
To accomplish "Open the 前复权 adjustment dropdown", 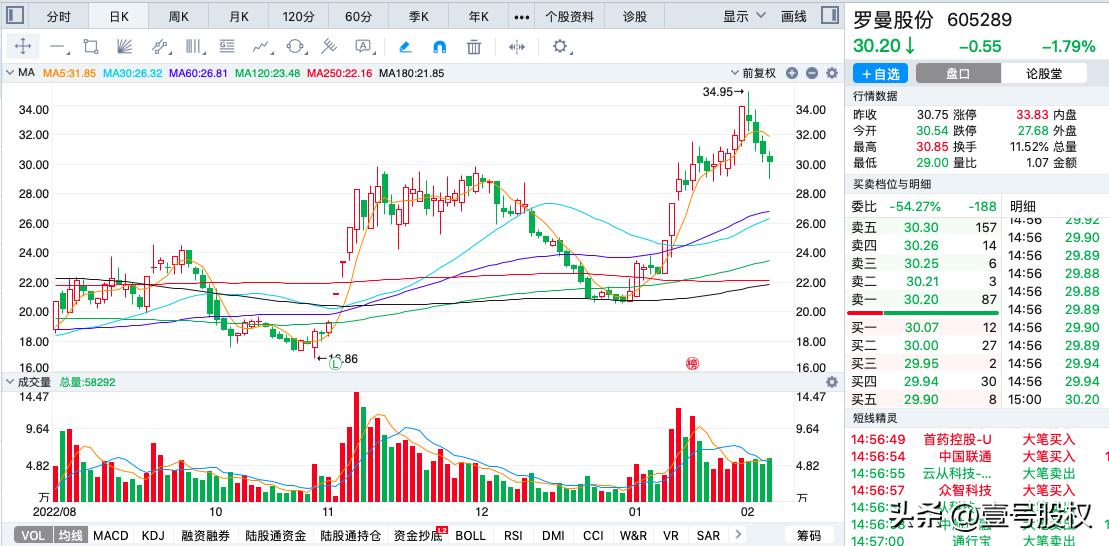I will pos(755,73).
